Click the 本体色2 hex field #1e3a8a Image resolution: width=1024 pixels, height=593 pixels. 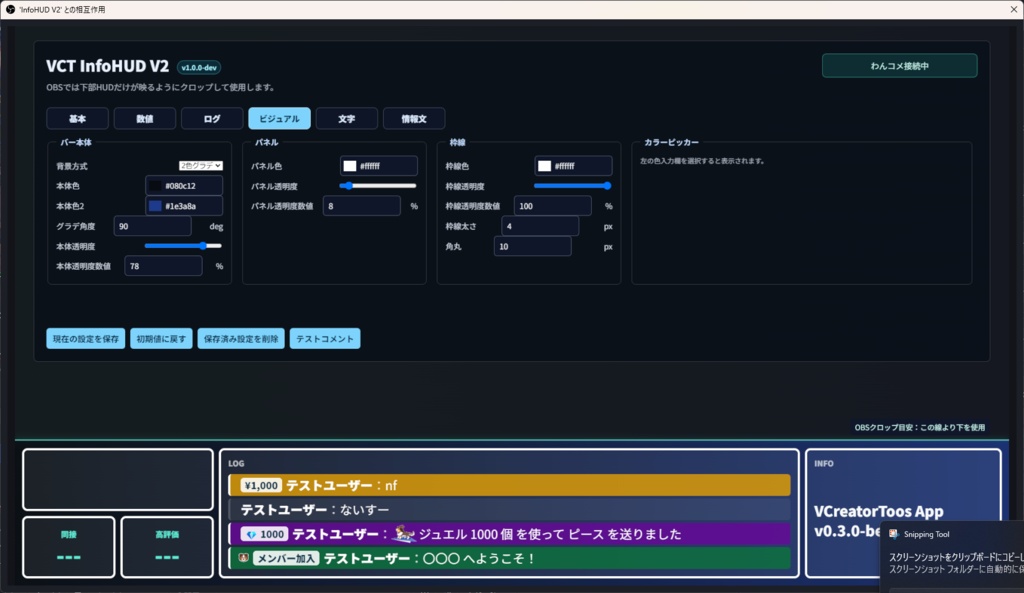pos(184,206)
